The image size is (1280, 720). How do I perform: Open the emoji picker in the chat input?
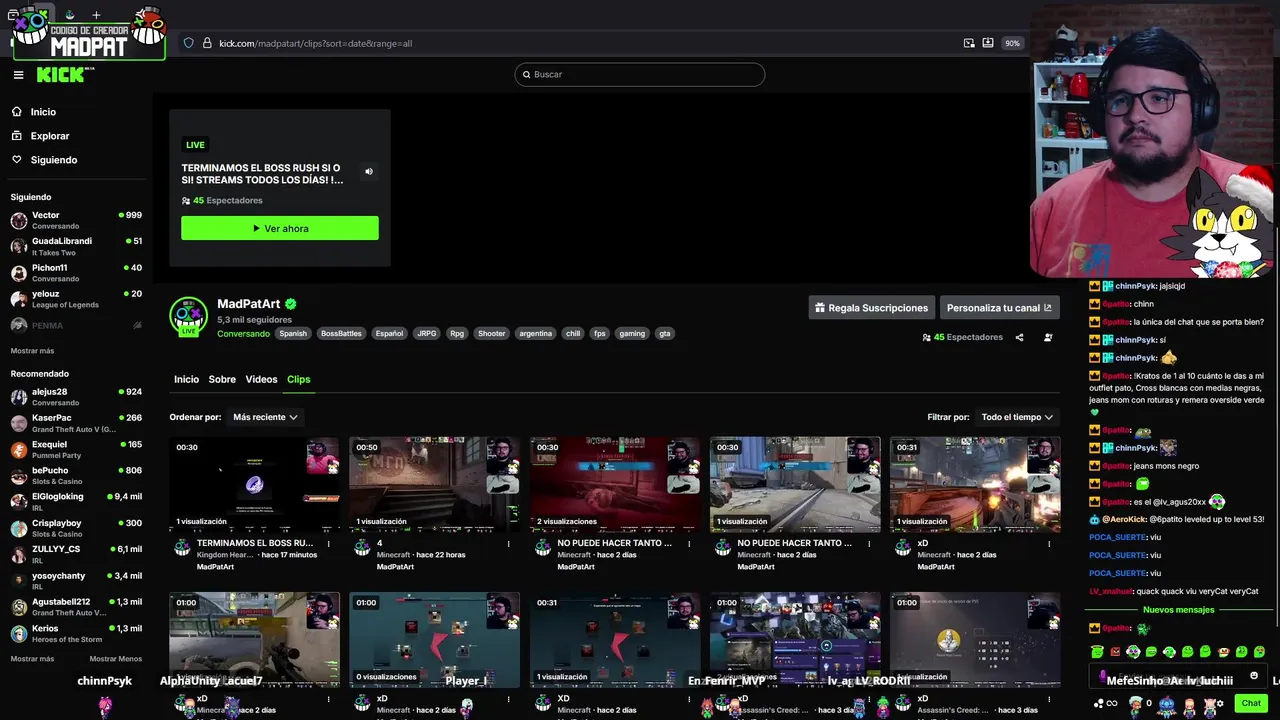click(x=1254, y=676)
